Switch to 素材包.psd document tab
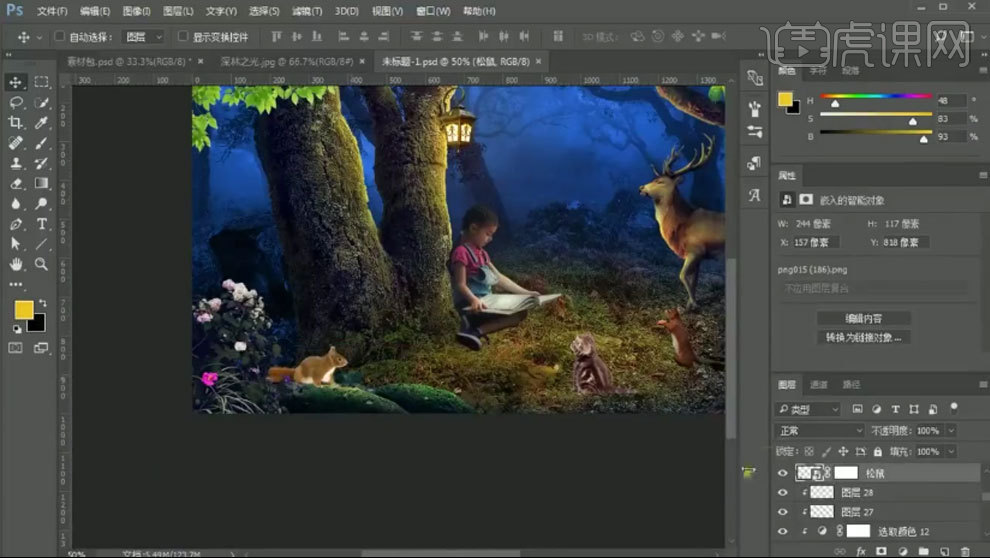The width and height of the screenshot is (990, 558). point(127,61)
